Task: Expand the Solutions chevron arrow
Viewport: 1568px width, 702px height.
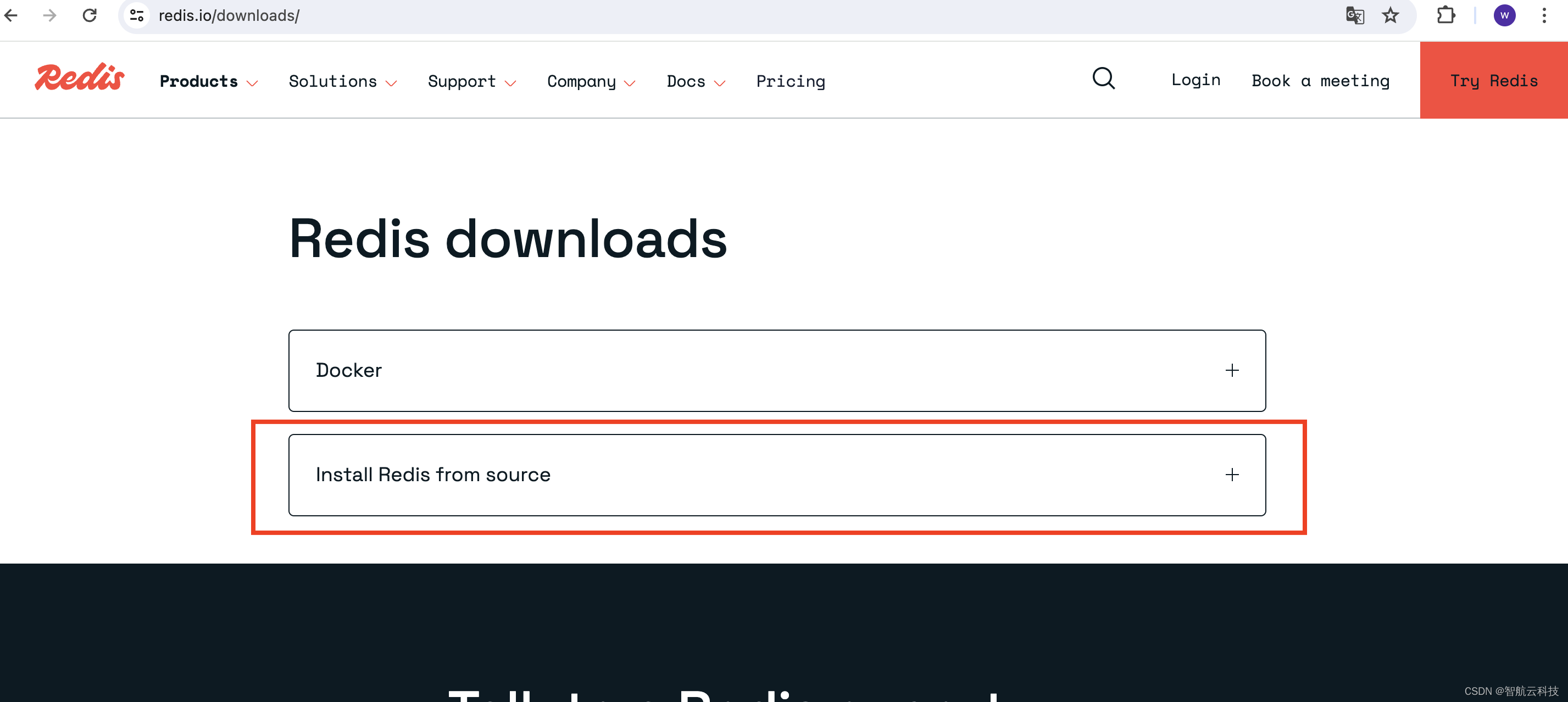Action: click(x=391, y=83)
